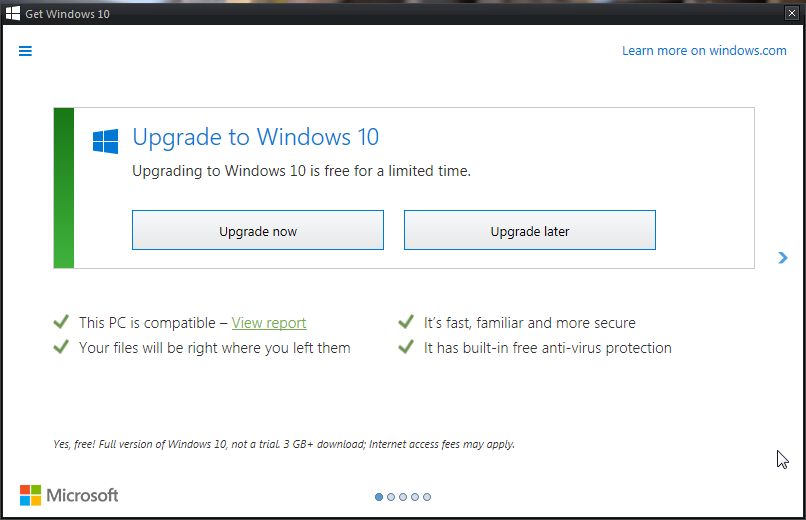
Task: Click the checkmark next to PC compatible
Action: point(61,322)
